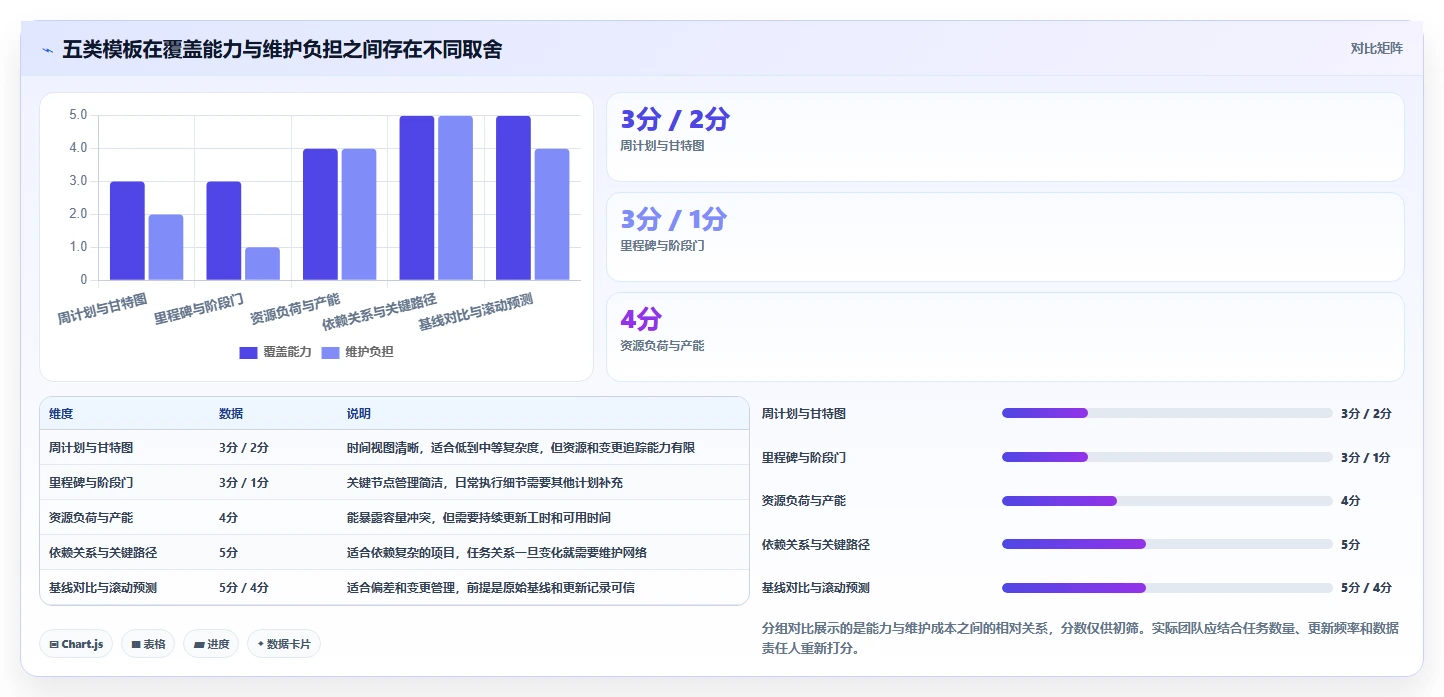Click the 基线对比与滚动预测 progress bar
1444x697 pixels.
[1167, 587]
